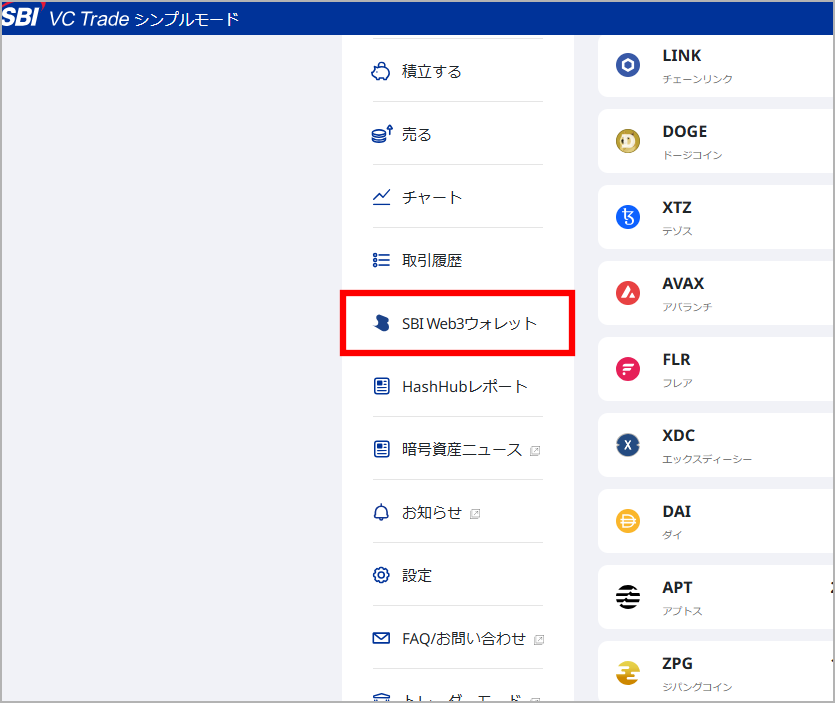Select the DOGE coin icon
Image resolution: width=835 pixels, height=703 pixels.
(628, 142)
